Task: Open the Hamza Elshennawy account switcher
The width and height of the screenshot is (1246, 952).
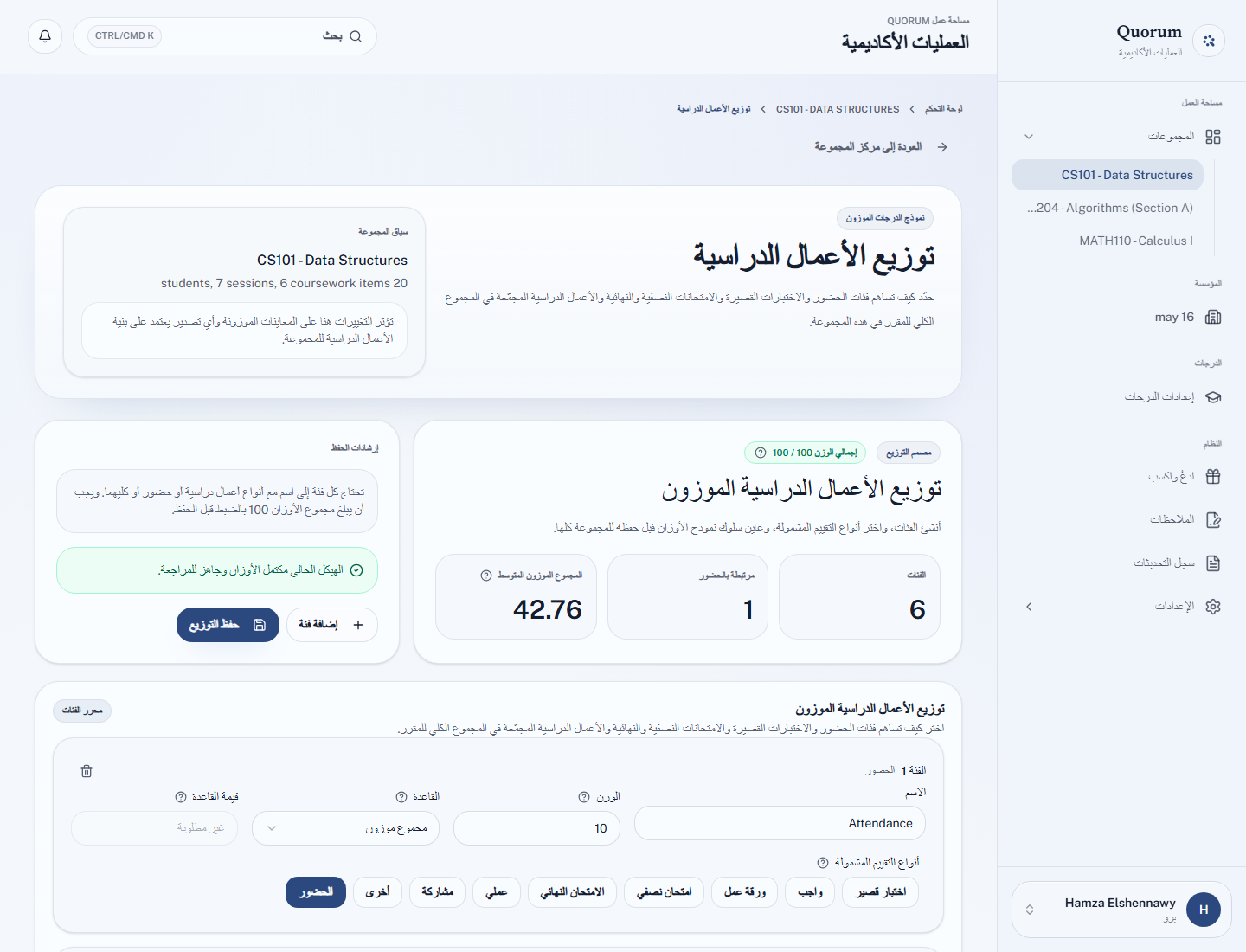Action: coord(1121,910)
